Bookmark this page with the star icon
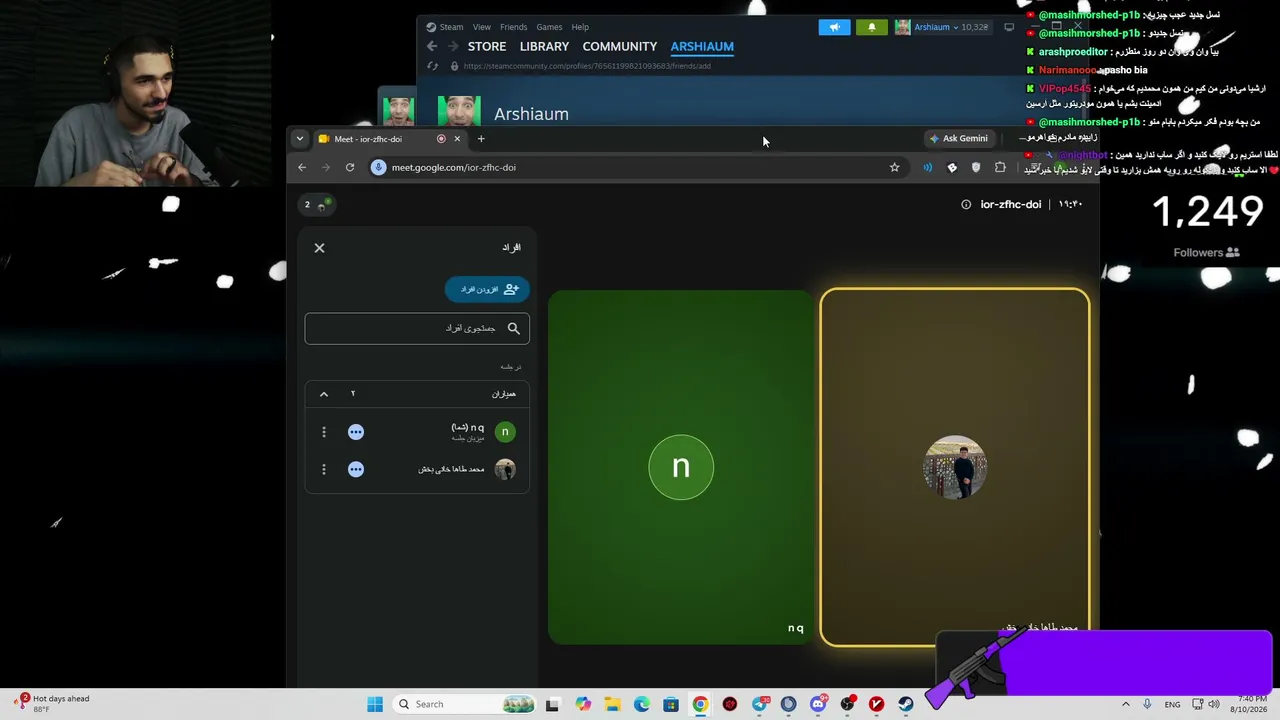 click(x=895, y=167)
